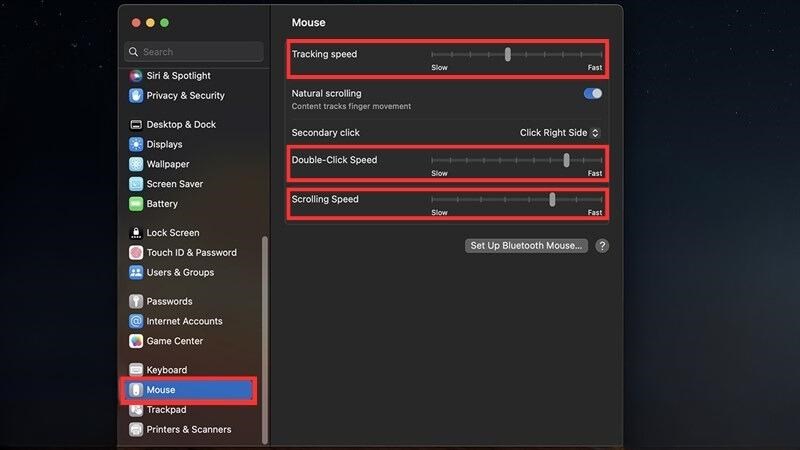Click the Tracking speed slider

coord(516,54)
